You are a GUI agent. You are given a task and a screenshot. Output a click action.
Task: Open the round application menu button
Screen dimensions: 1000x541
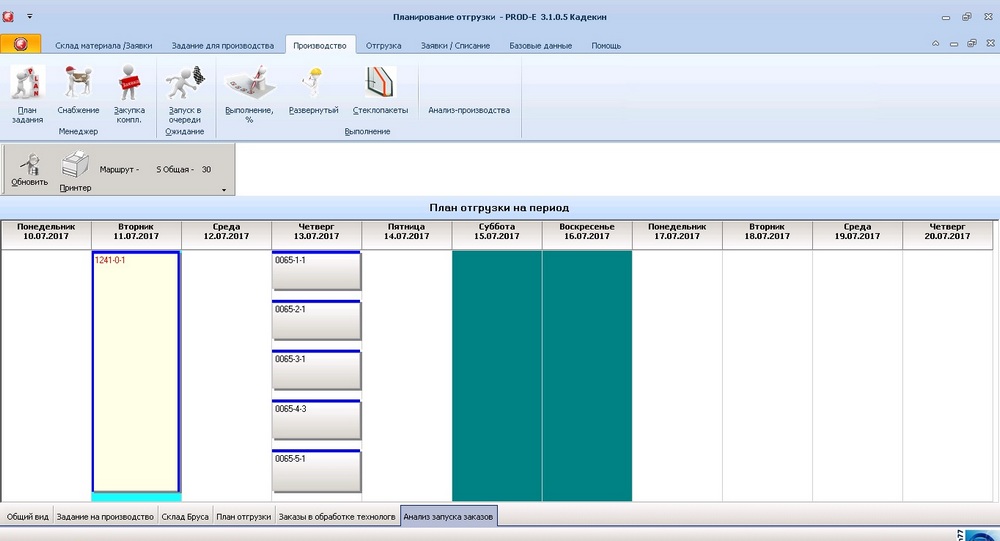pos(20,44)
